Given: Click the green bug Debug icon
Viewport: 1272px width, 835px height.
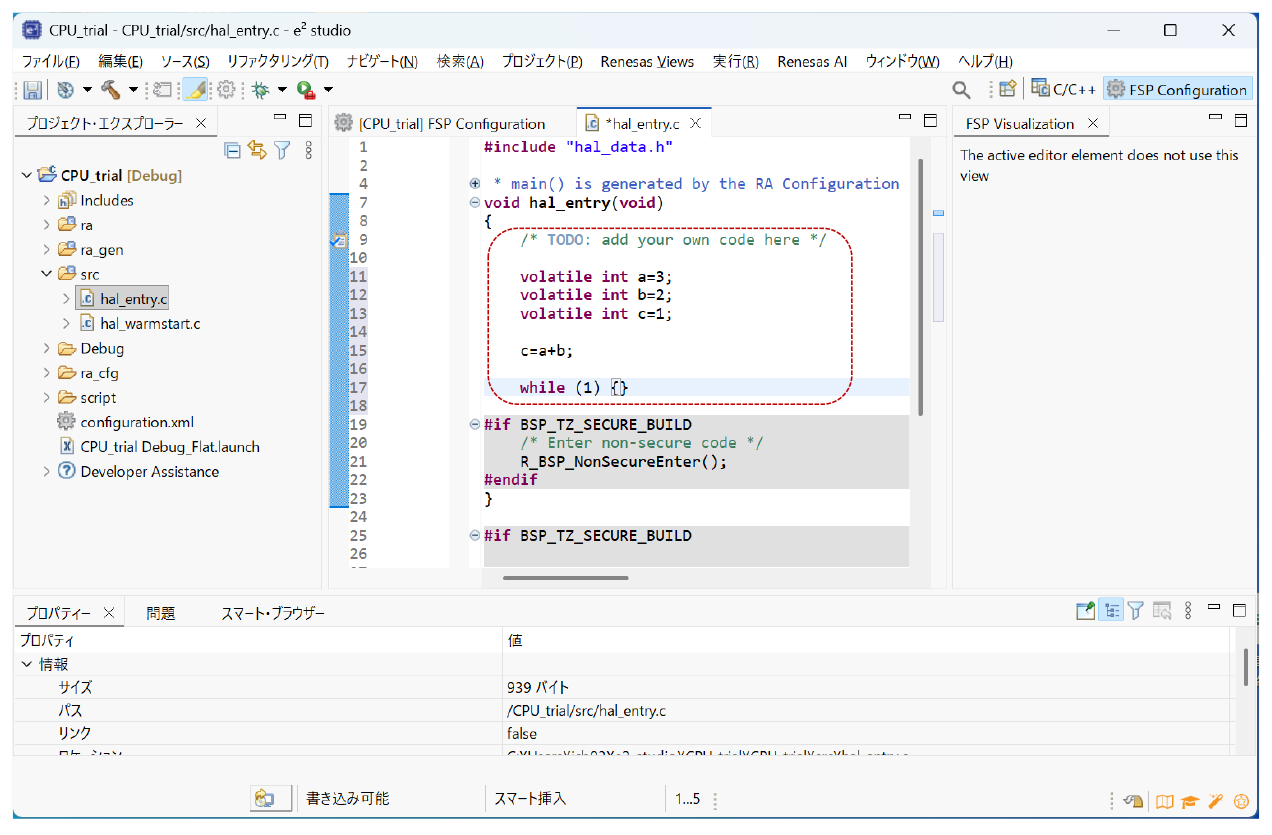Looking at the screenshot, I should pyautogui.click(x=260, y=90).
